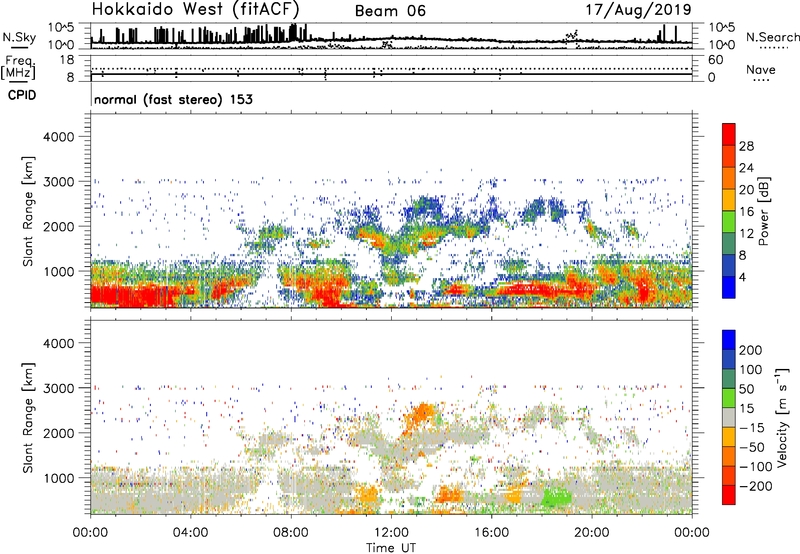Image resolution: width=800 pixels, height=554 pixels.
Task: Click the '60' Nave axis tick label
Action: click(715, 60)
